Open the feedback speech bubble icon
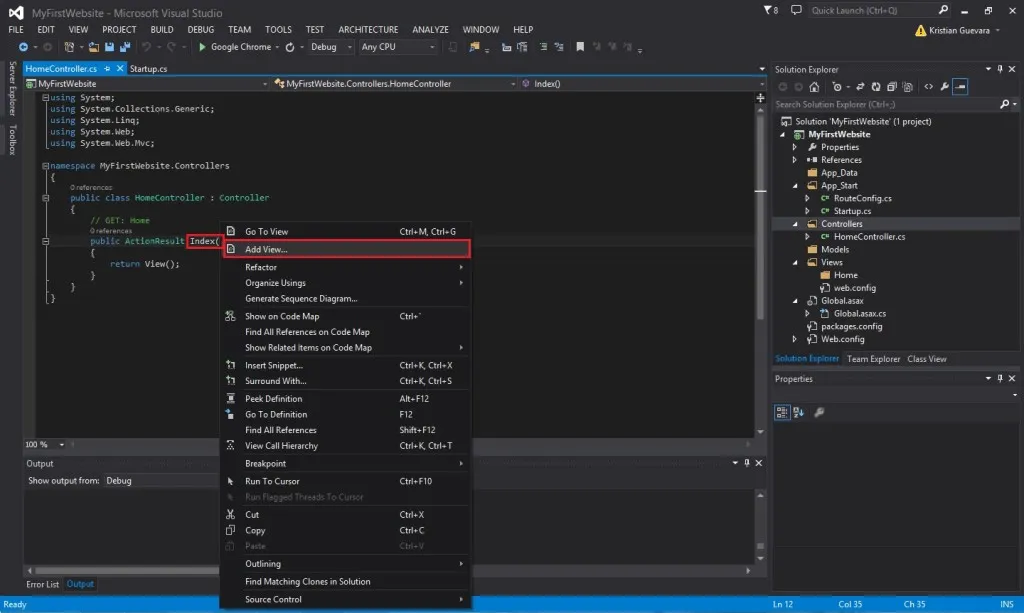The image size is (1024, 613). point(795,10)
